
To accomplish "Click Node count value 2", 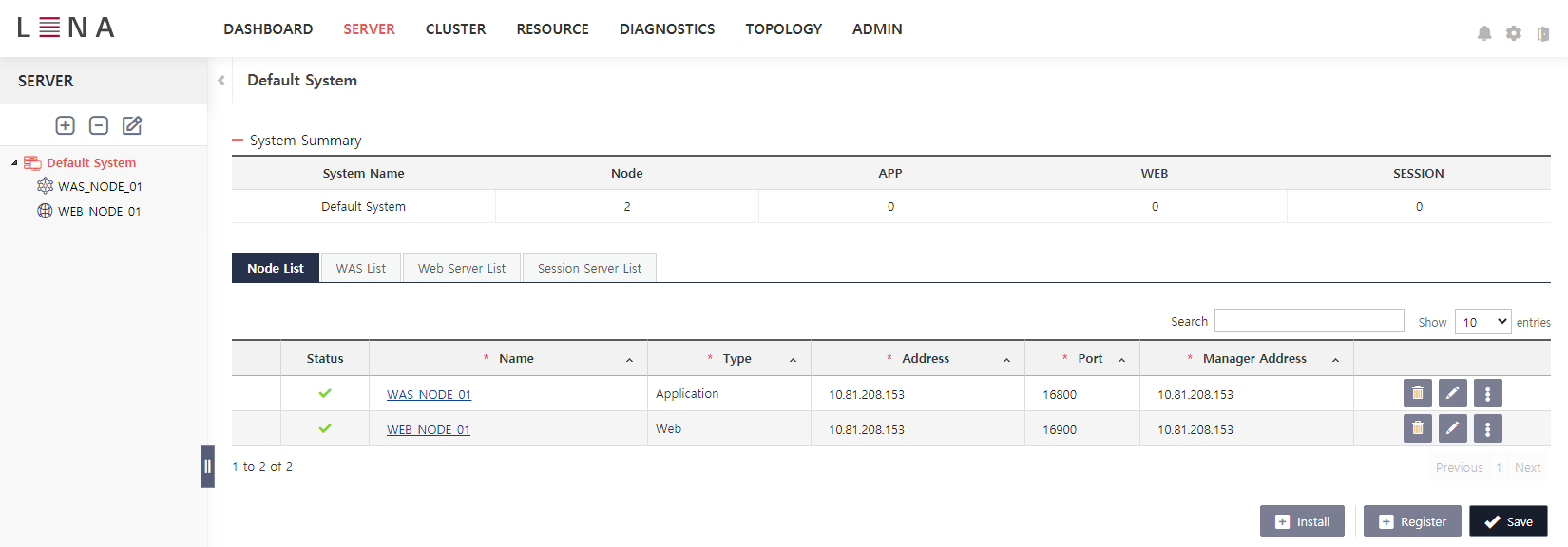I will pyautogui.click(x=627, y=206).
